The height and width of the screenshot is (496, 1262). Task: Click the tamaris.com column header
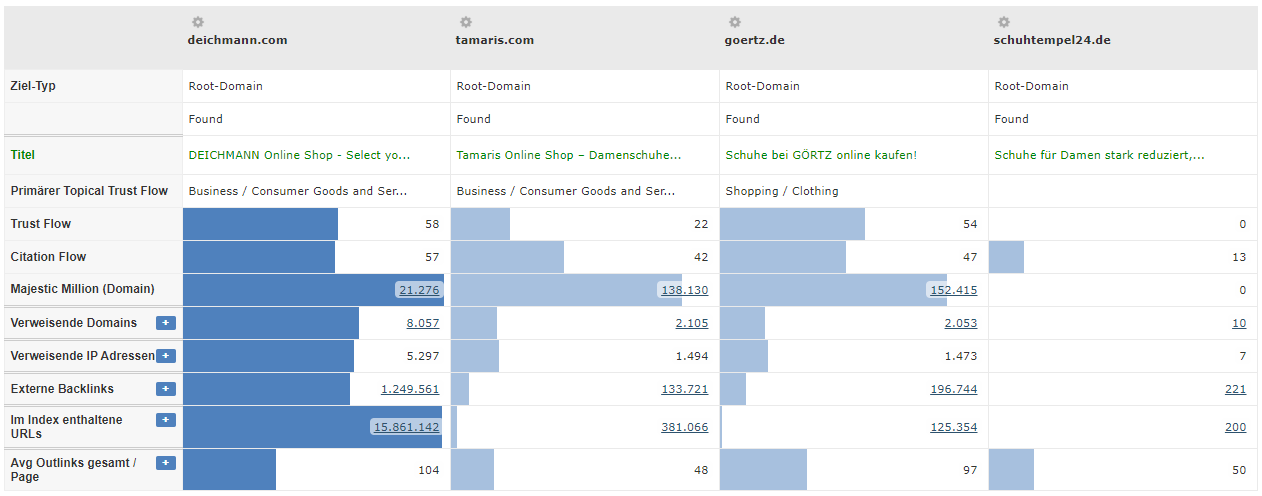click(x=495, y=41)
